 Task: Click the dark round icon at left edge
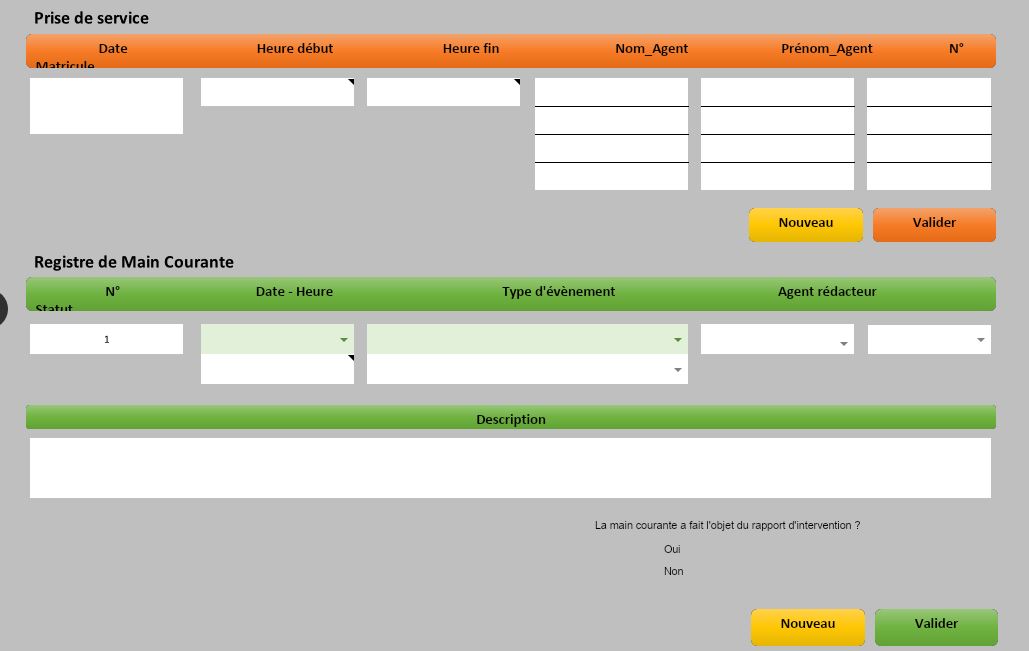[x=3, y=308]
